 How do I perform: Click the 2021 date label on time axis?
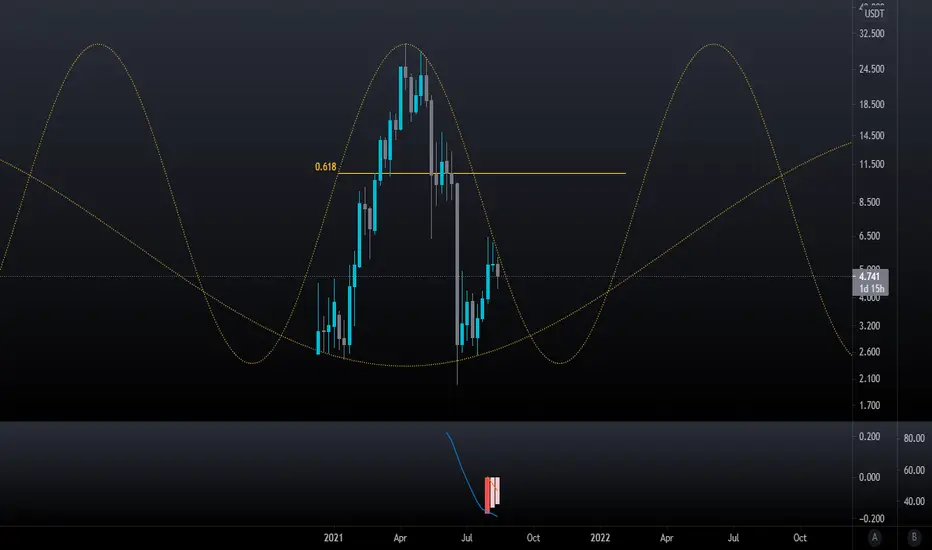333,538
